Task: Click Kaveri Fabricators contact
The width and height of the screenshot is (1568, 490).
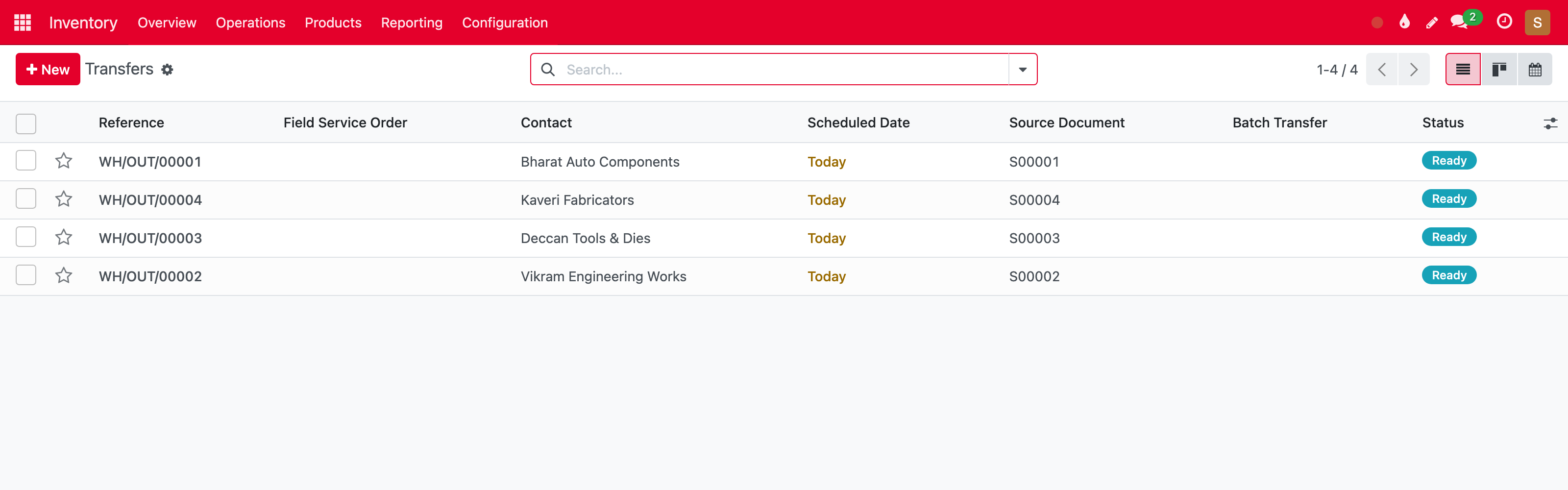Action: (x=577, y=199)
